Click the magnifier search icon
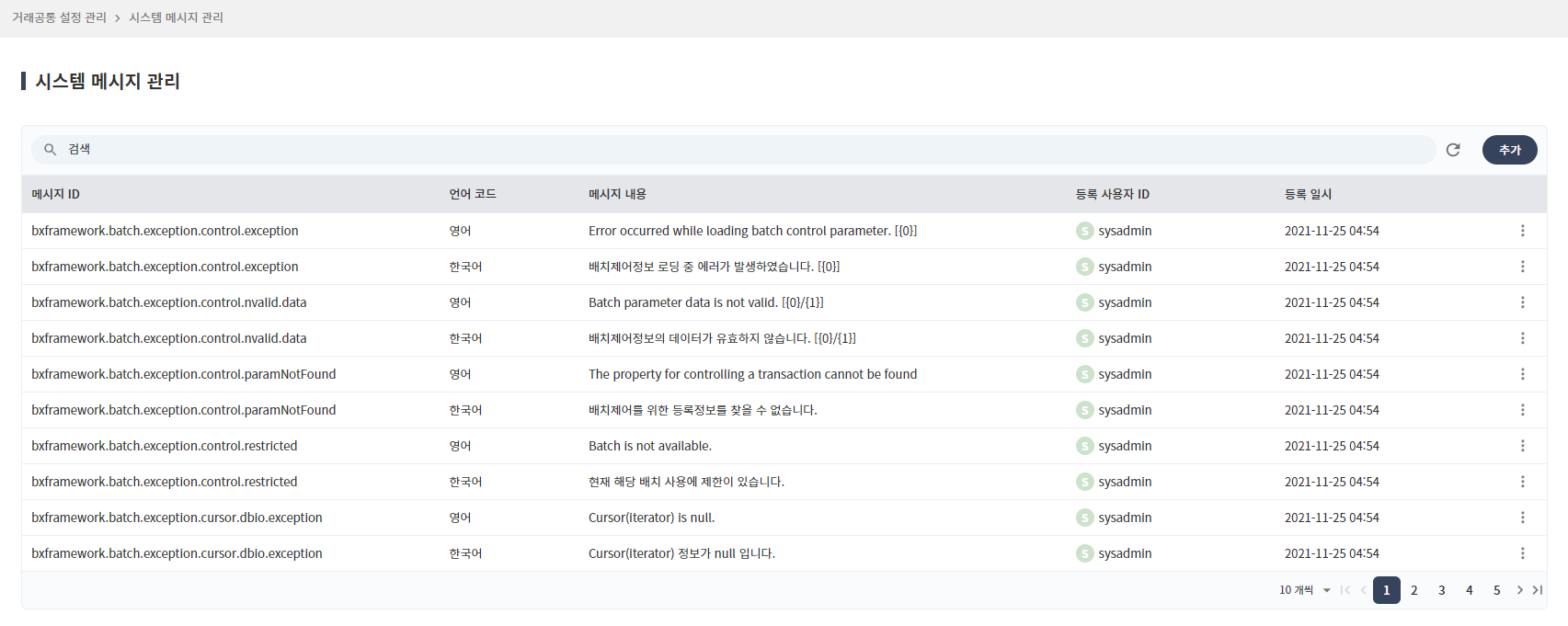1568x626 pixels. click(51, 150)
